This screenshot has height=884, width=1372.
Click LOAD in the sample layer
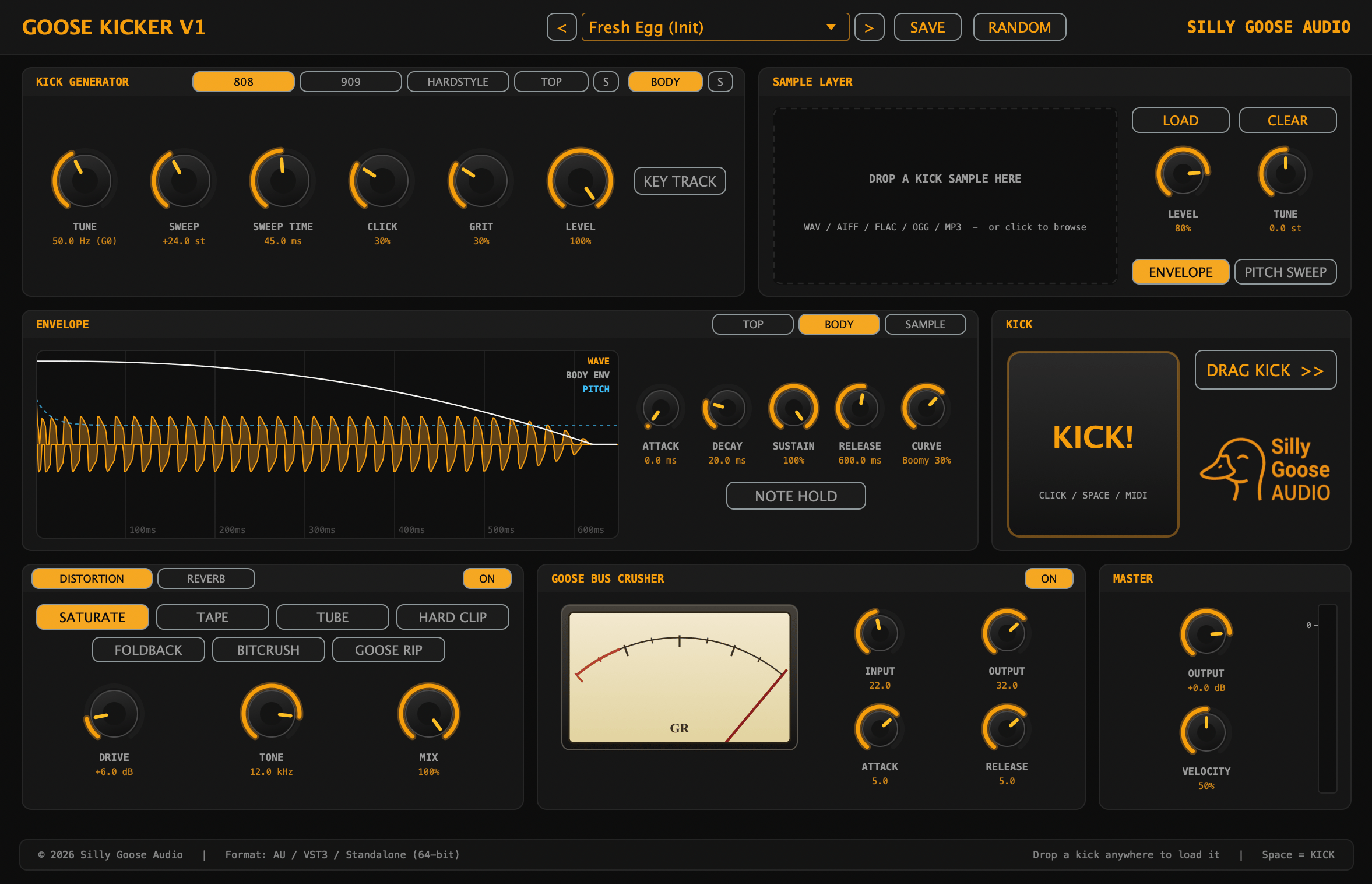tap(1180, 120)
